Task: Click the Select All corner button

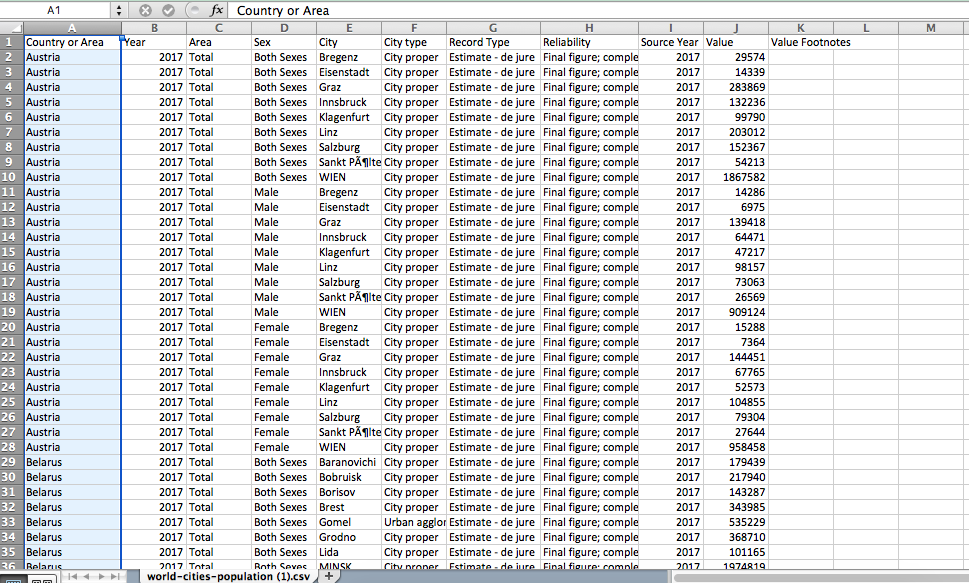Action: 10,28
